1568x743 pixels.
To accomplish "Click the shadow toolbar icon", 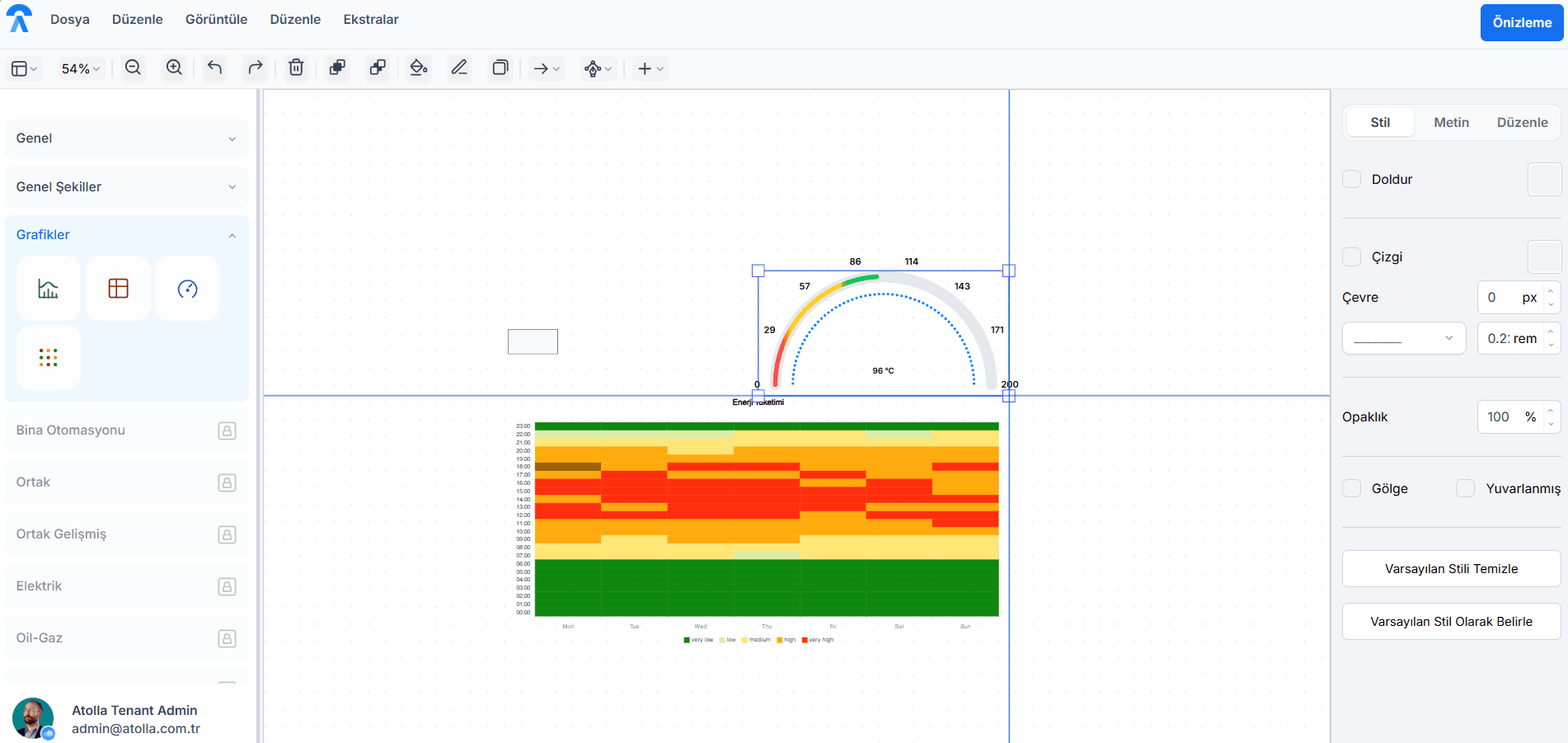I will 500,68.
